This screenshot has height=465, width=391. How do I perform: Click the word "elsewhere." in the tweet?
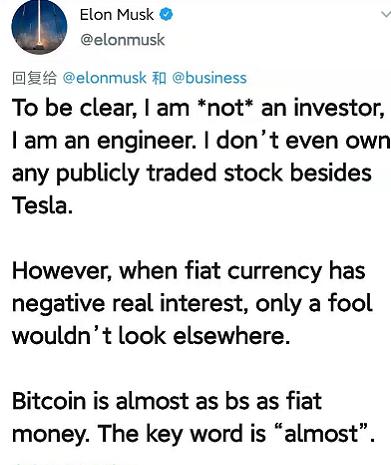pyautogui.click(x=232, y=336)
